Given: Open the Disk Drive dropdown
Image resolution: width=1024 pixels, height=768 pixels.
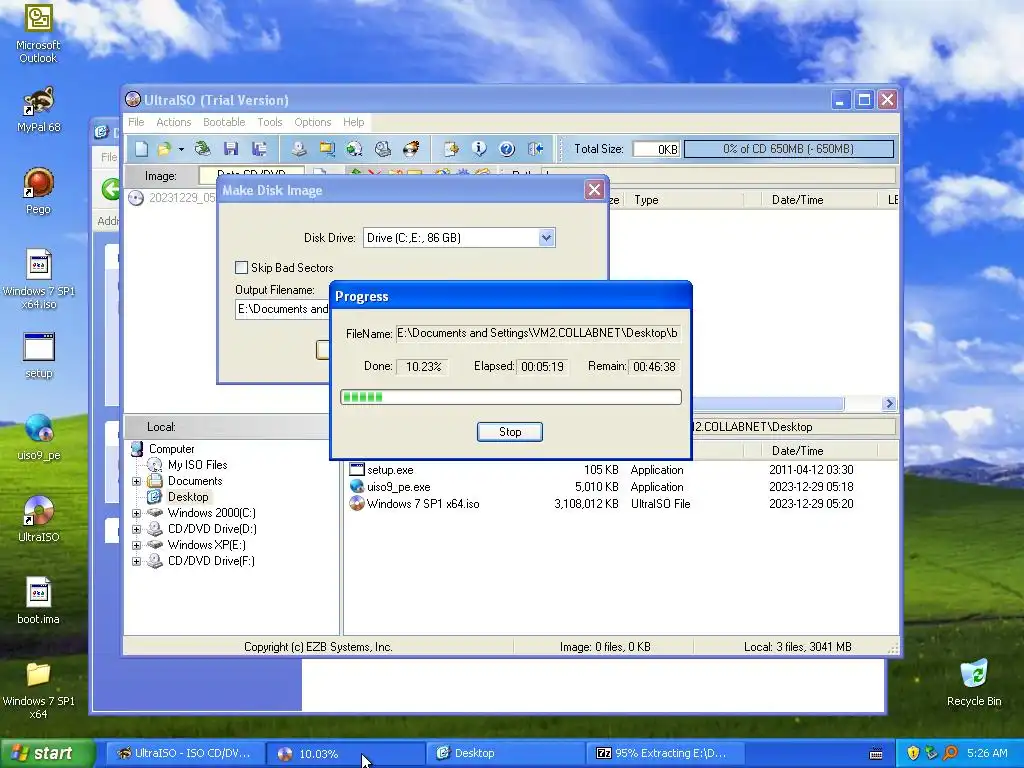Looking at the screenshot, I should coord(547,238).
